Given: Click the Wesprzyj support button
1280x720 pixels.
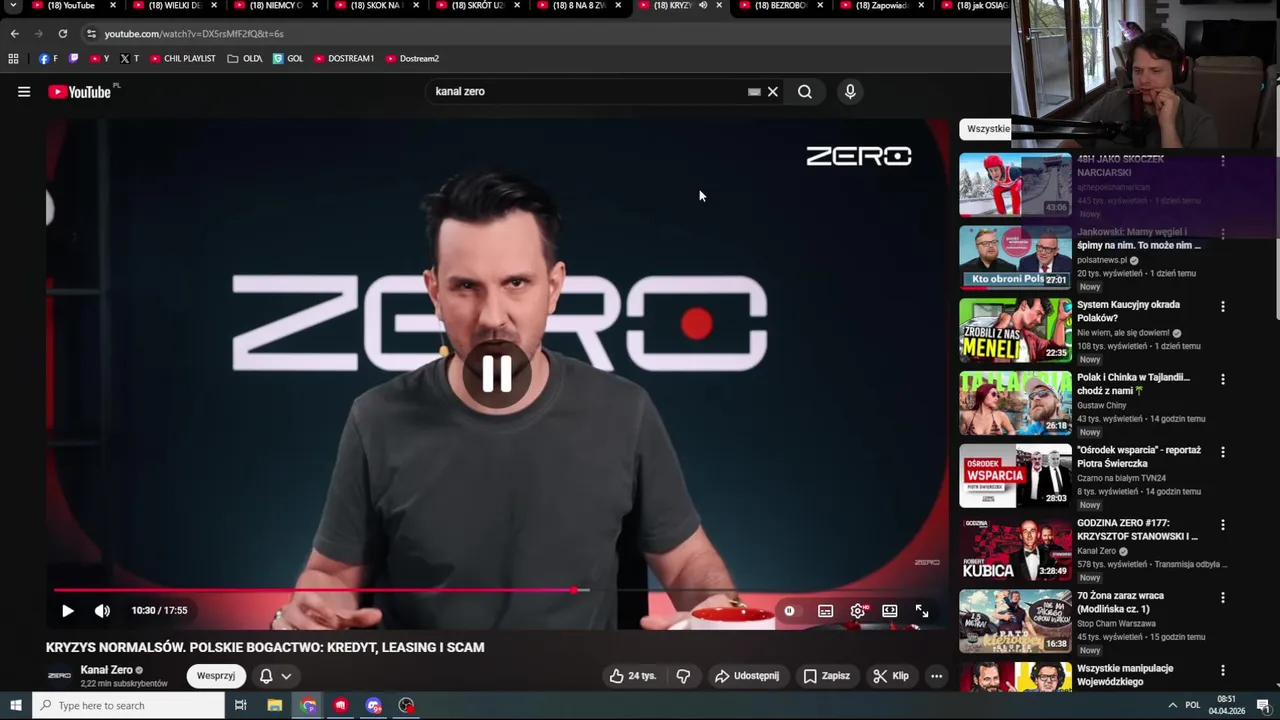Looking at the screenshot, I should point(216,676).
